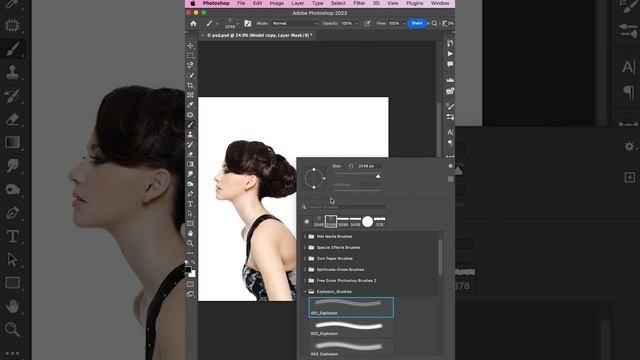This screenshot has height=360, width=640.
Task: Select the enlarged Type tool in background toolbar
Action: coord(13,236)
